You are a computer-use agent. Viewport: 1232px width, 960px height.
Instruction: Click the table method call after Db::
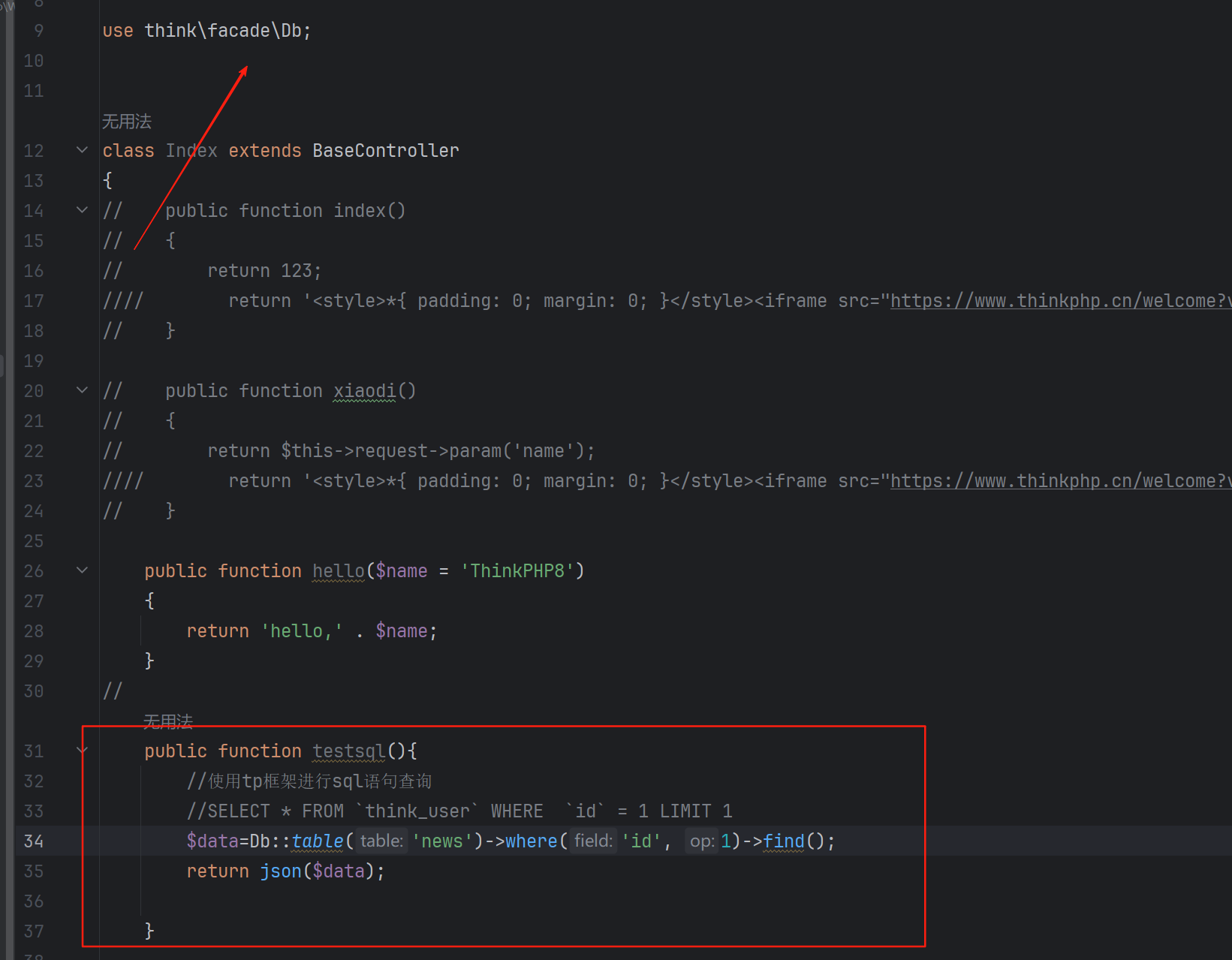[318, 841]
